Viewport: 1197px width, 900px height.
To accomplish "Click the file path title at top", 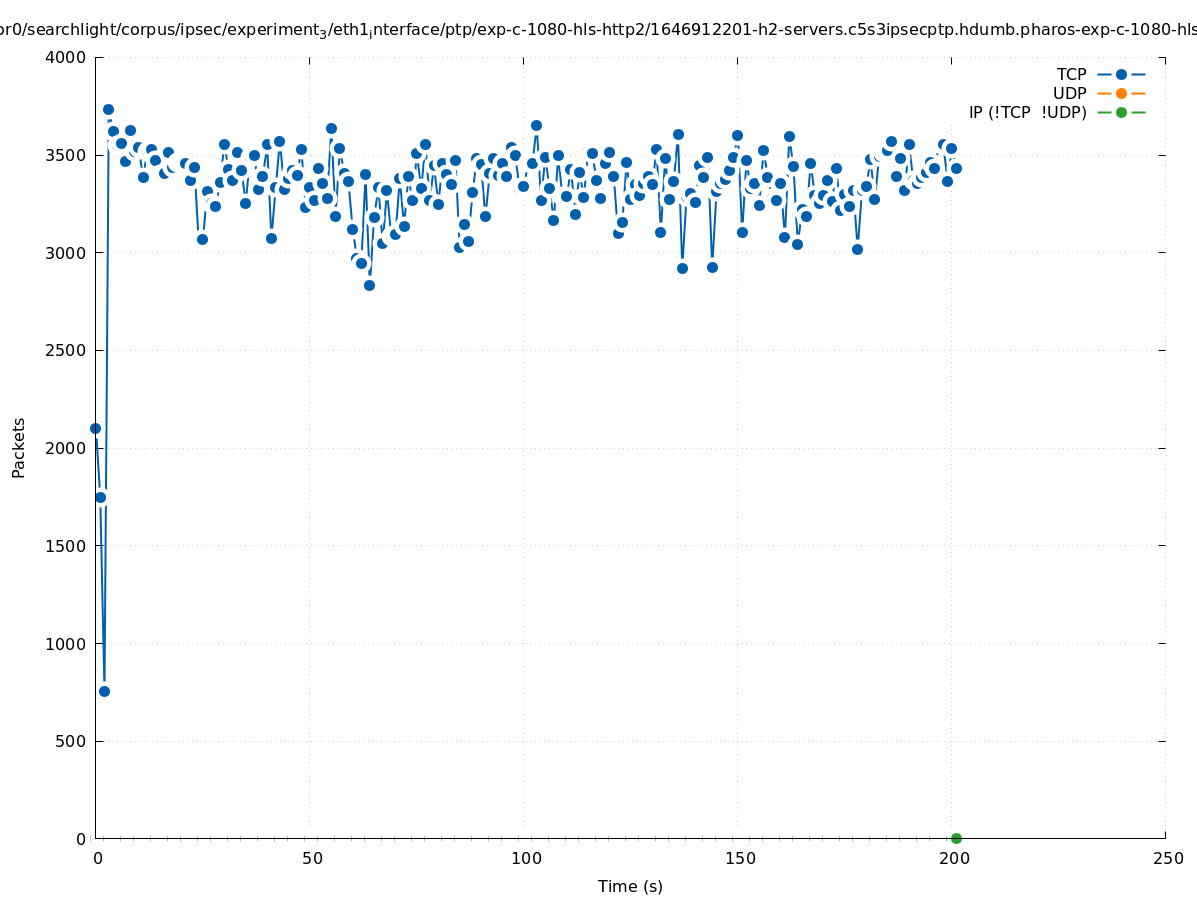I will [598, 29].
